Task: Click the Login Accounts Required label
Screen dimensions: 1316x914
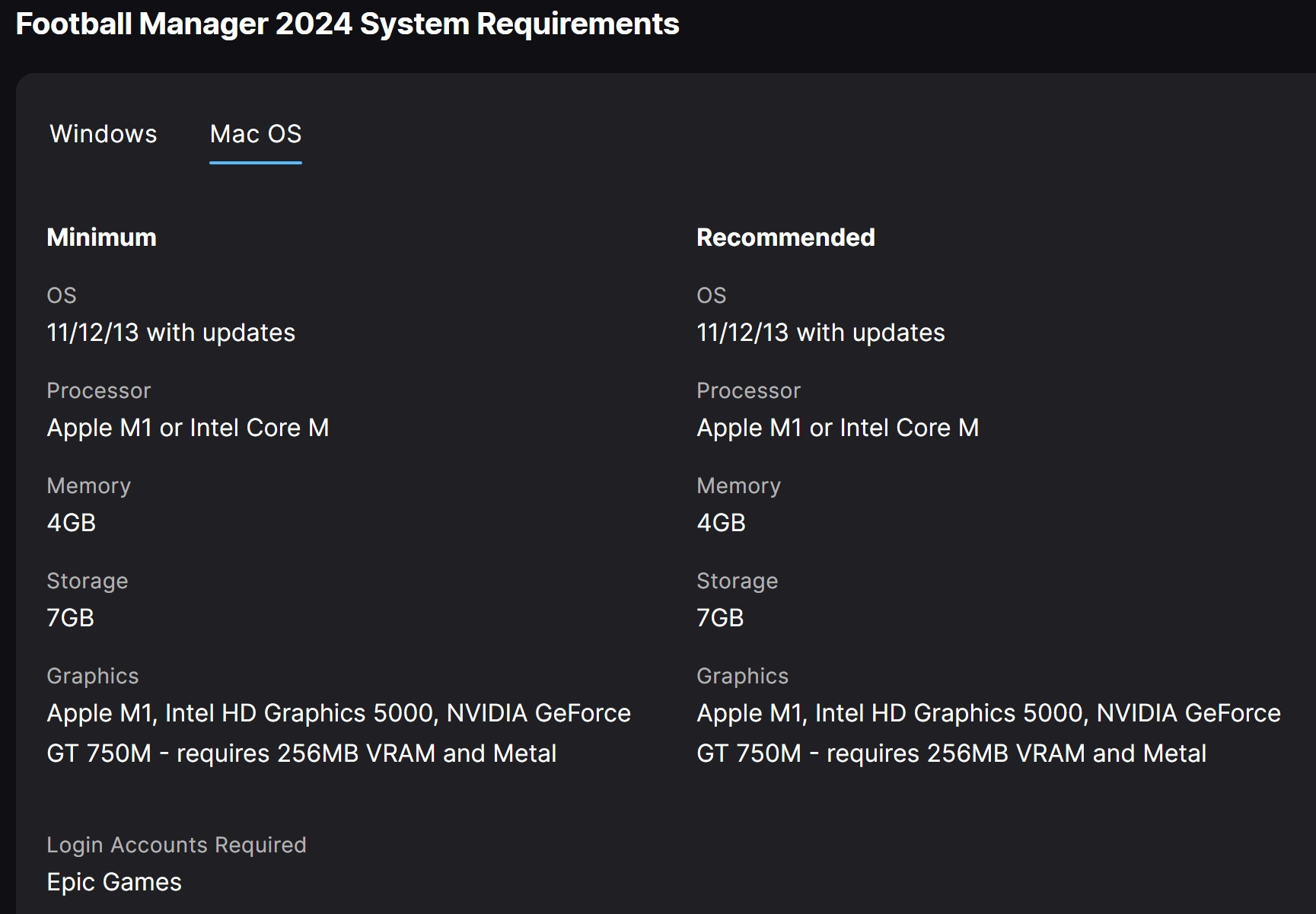Action: click(176, 845)
